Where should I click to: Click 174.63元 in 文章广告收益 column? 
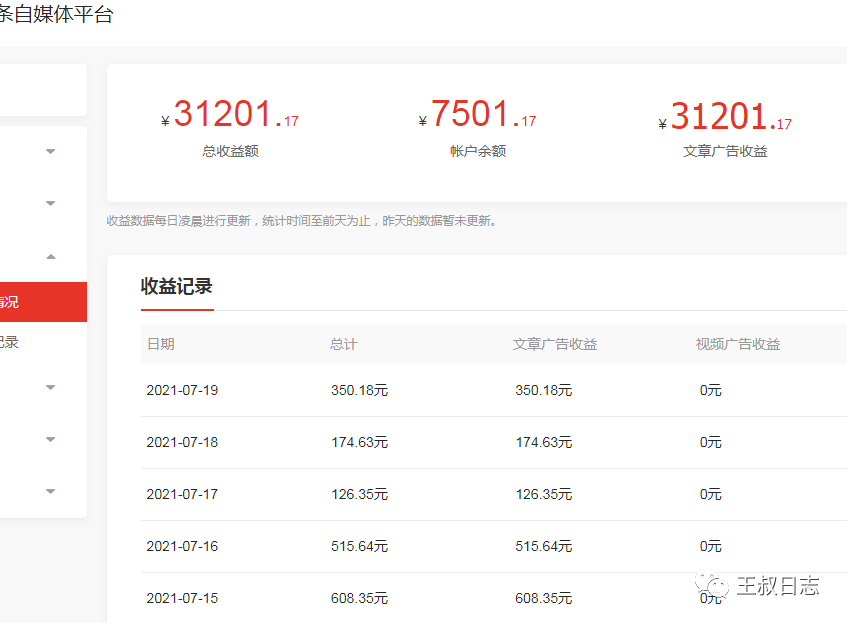(x=543, y=442)
